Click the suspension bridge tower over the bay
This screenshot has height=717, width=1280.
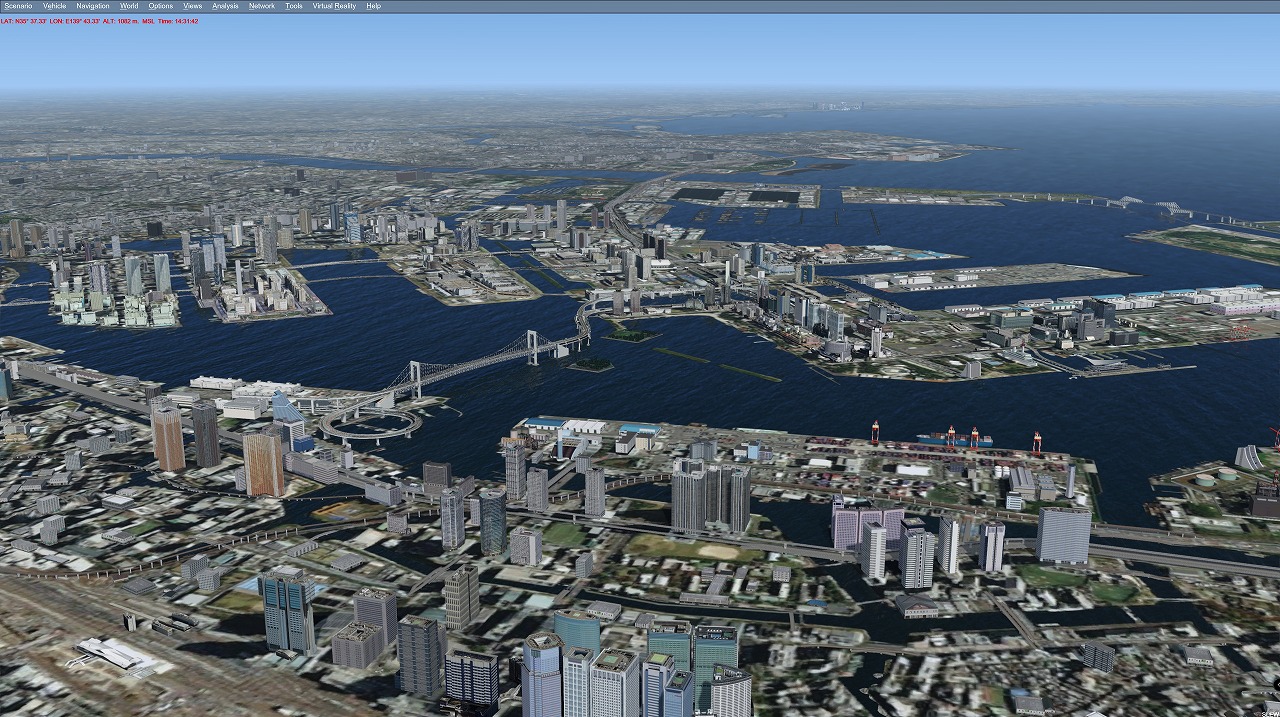point(533,348)
